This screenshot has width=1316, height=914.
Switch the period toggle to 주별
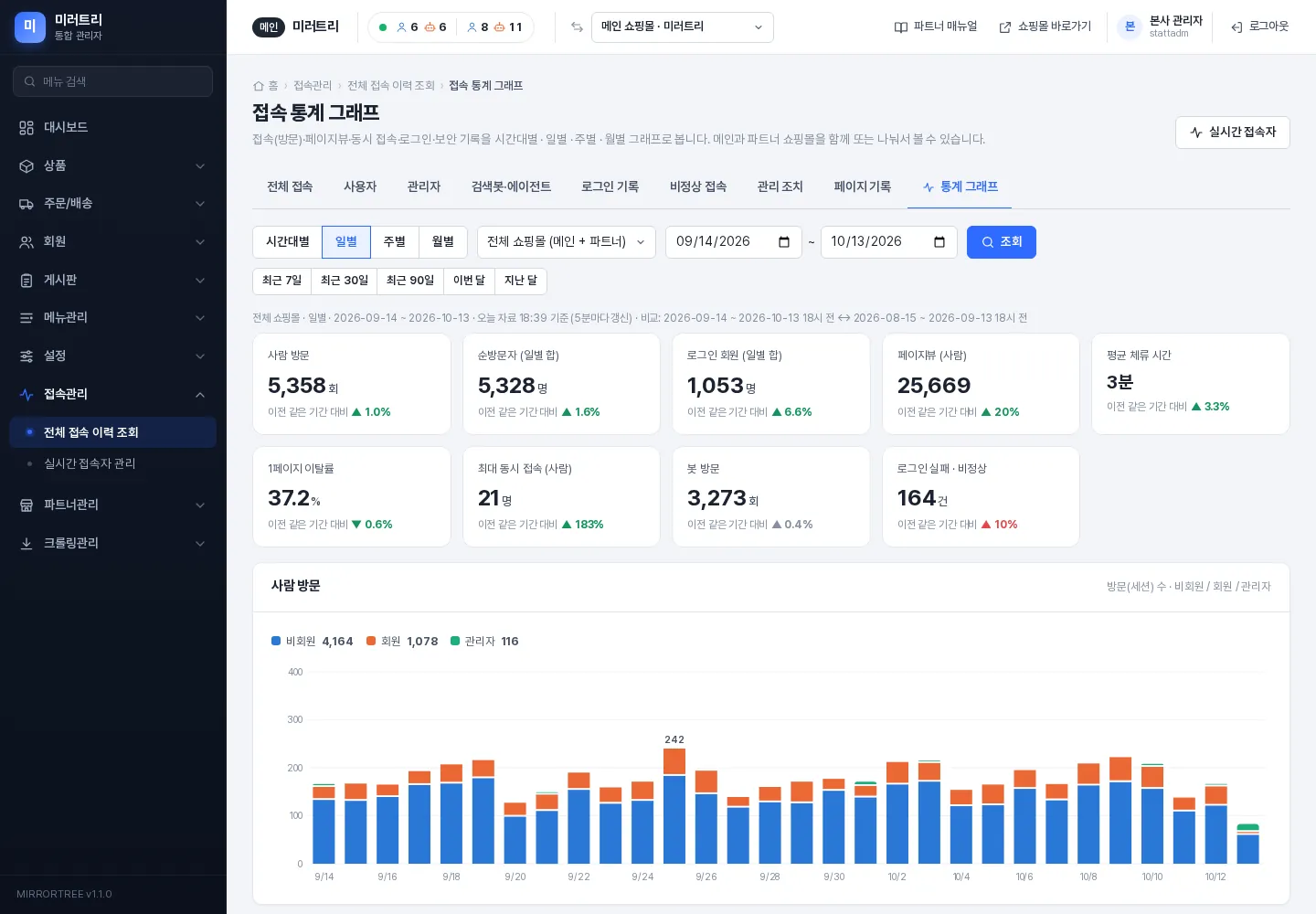click(395, 242)
